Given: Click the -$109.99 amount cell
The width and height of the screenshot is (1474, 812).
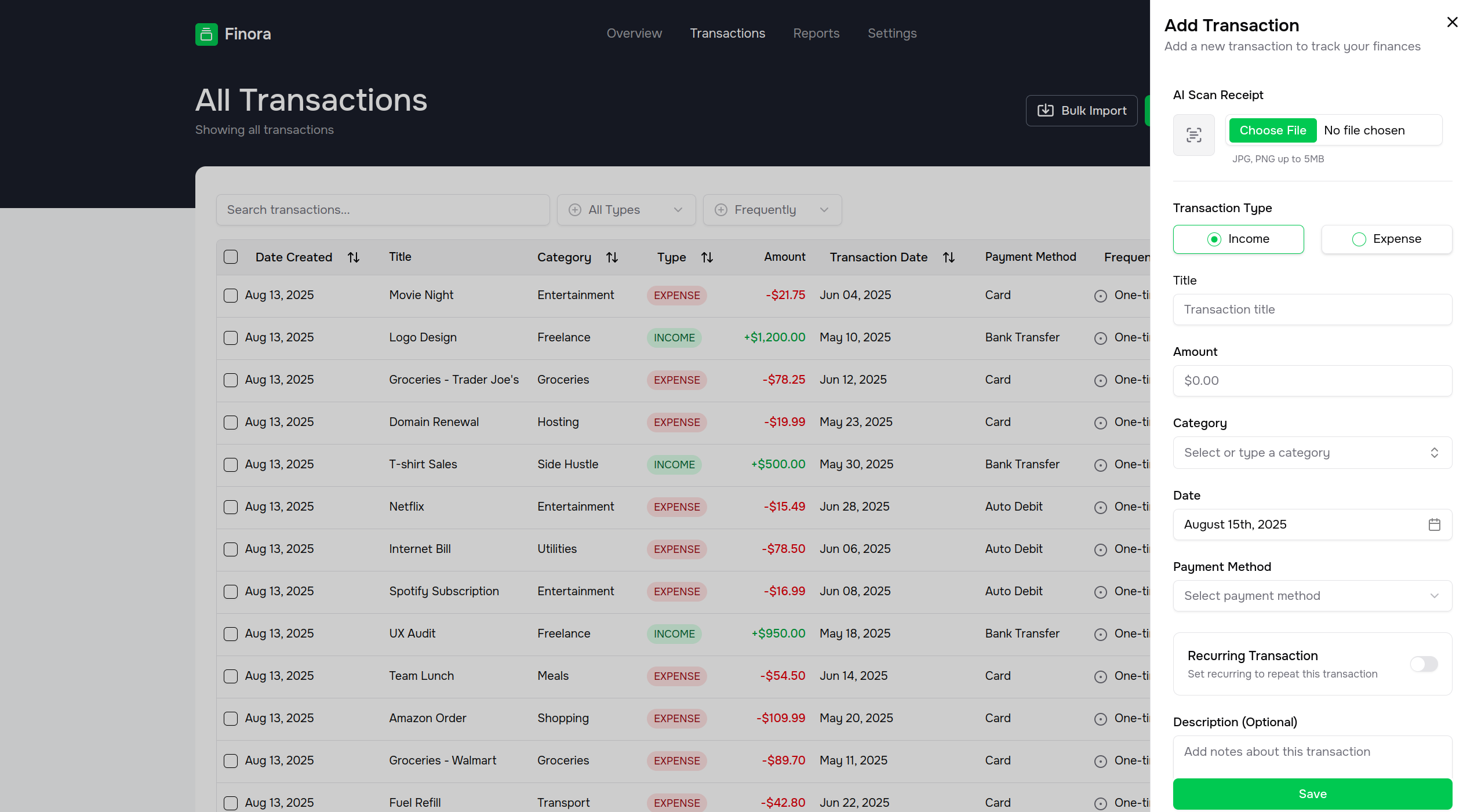Looking at the screenshot, I should (781, 718).
